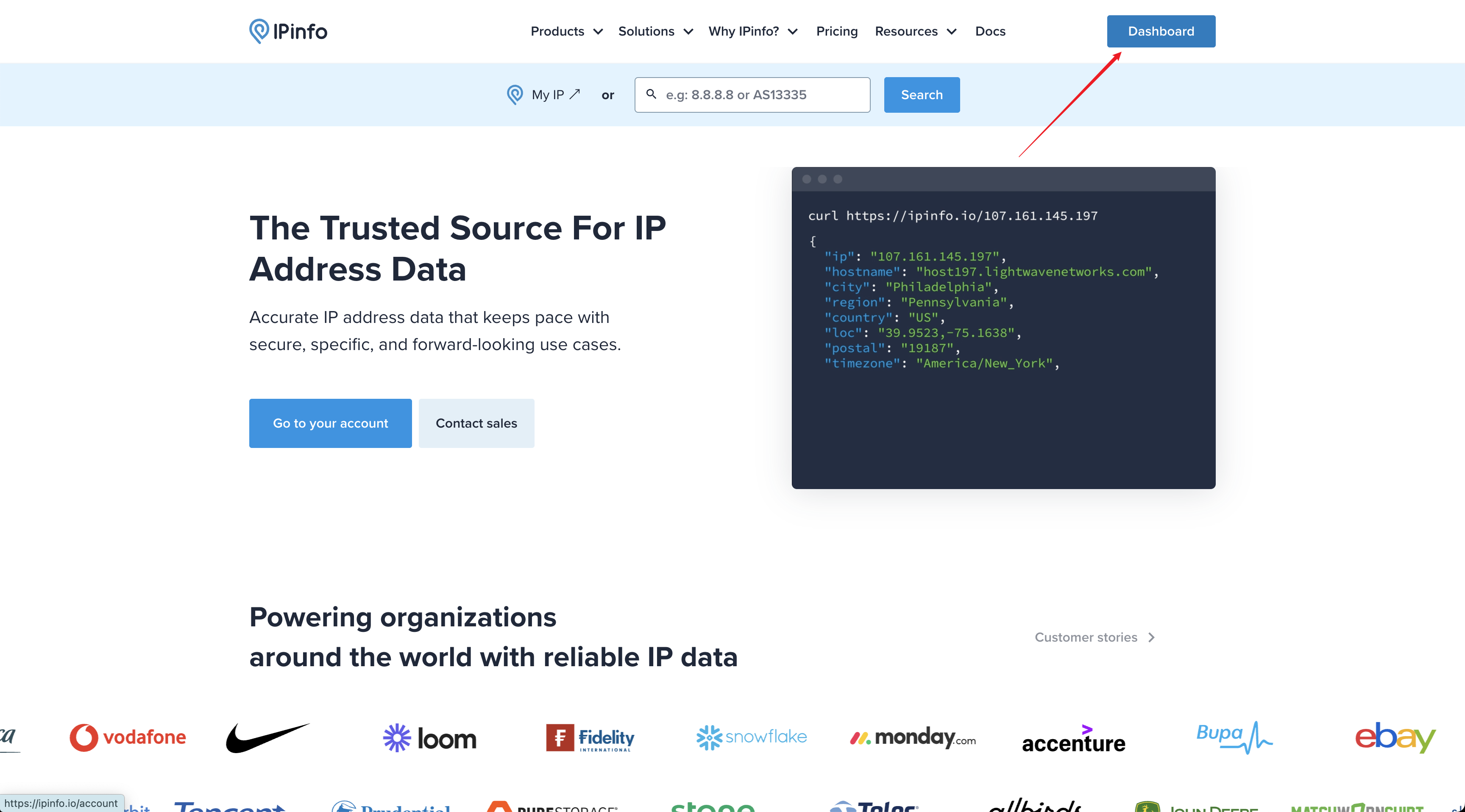Click the "ip": "107.161.145.197" line

point(915,256)
